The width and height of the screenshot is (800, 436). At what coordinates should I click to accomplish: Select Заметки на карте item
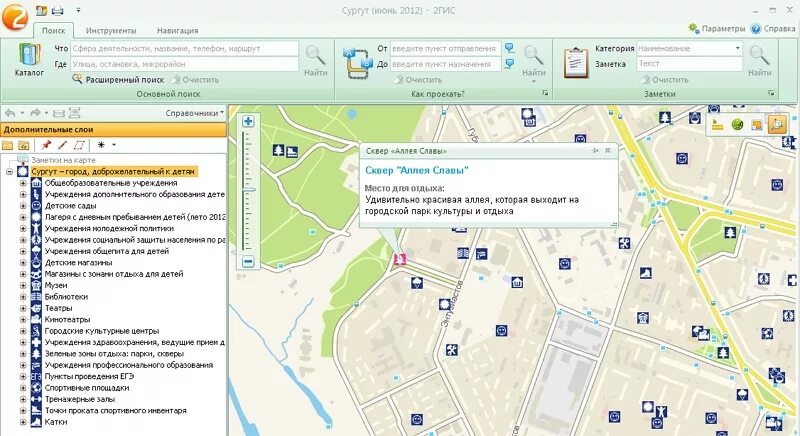click(63, 160)
